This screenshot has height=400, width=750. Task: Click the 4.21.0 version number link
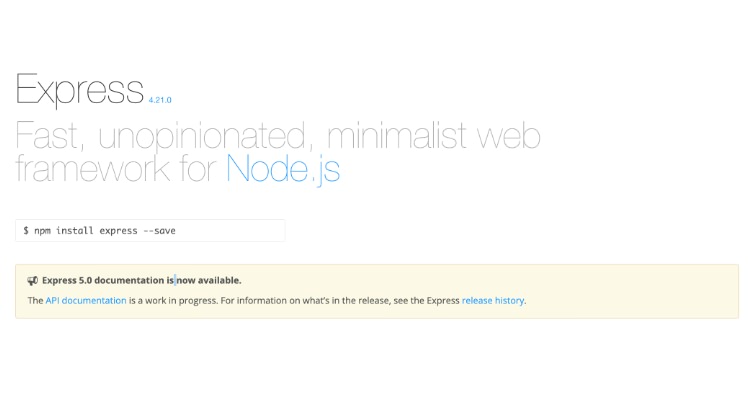click(x=161, y=100)
